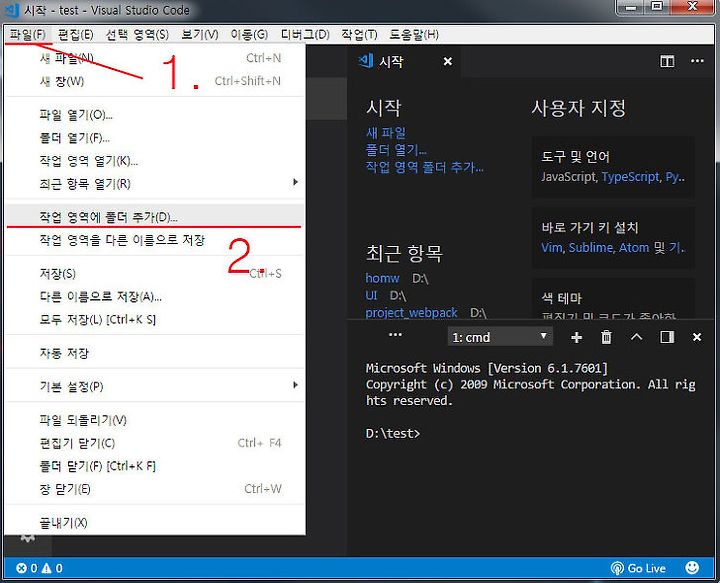Open the editor more actions ellipsis
This screenshot has width=720, height=583.
[697, 61]
